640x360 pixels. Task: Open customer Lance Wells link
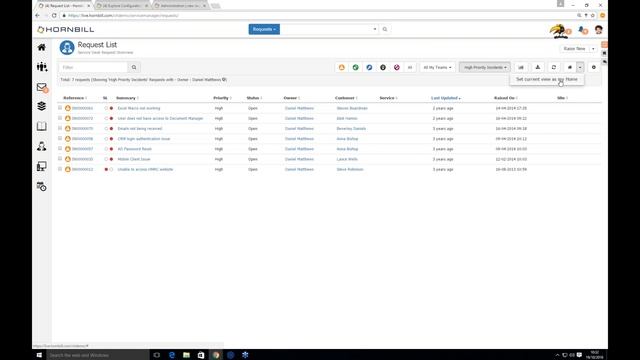click(347, 159)
